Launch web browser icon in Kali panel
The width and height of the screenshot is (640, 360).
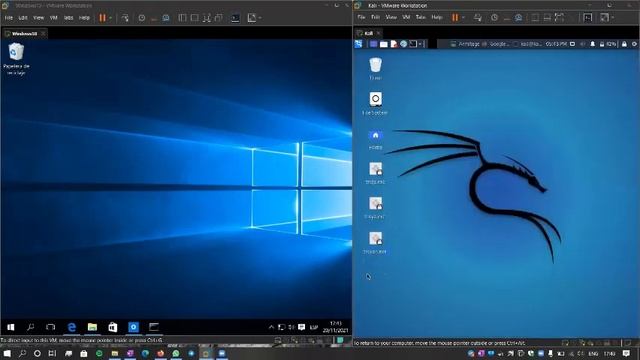coord(403,44)
